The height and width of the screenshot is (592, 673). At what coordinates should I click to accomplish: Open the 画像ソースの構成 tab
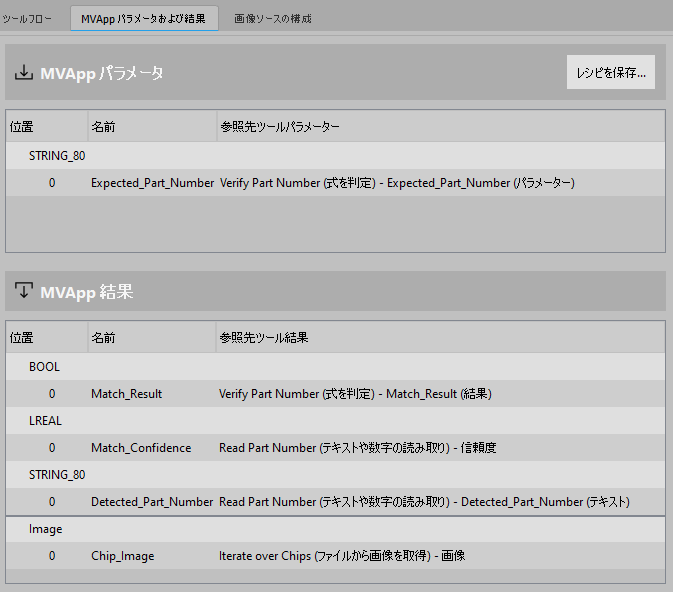(272, 19)
